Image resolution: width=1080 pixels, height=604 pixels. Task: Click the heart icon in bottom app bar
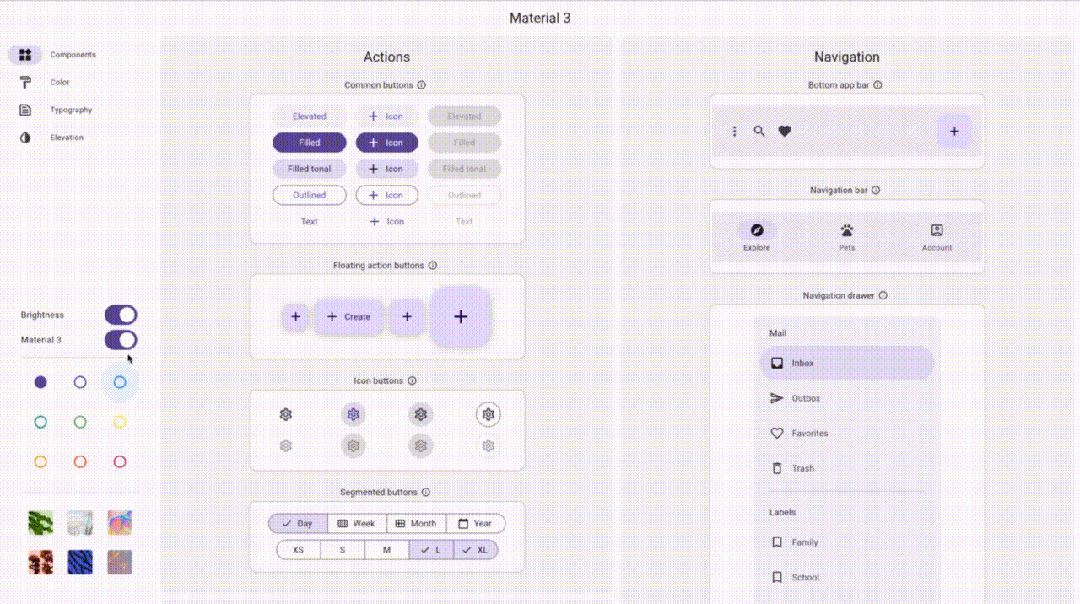[x=785, y=131]
